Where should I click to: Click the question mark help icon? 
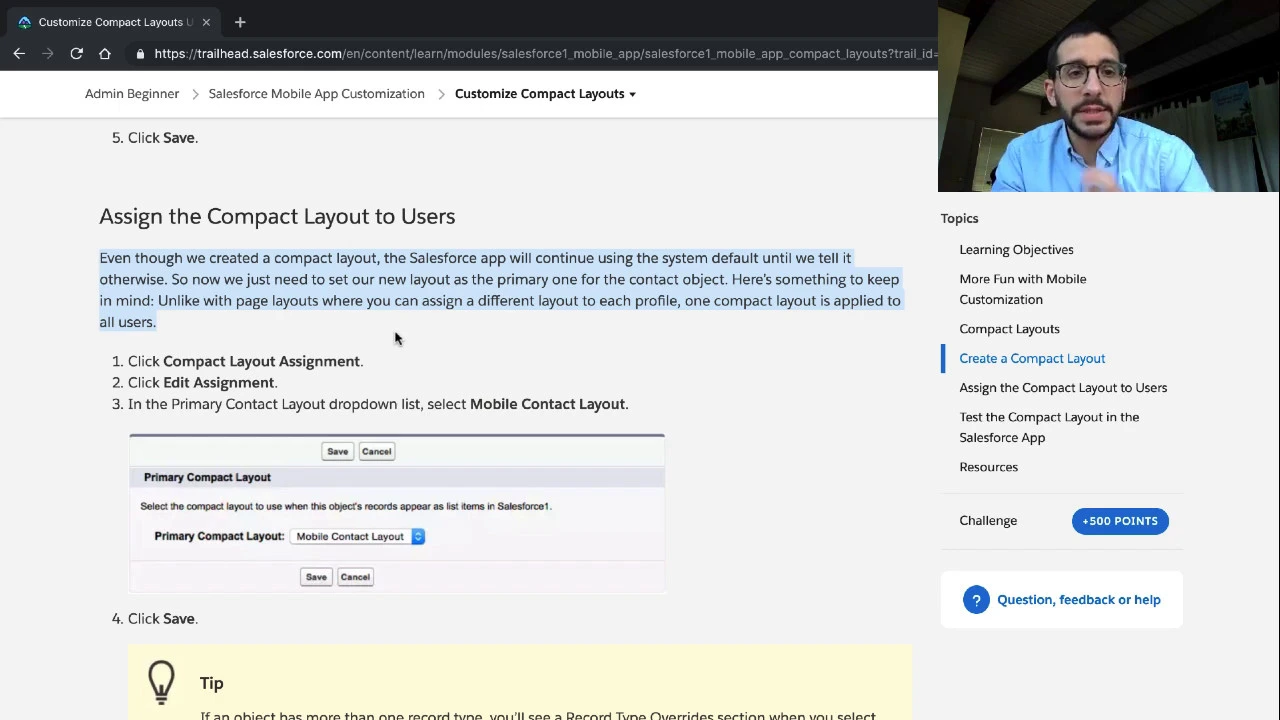coord(976,600)
